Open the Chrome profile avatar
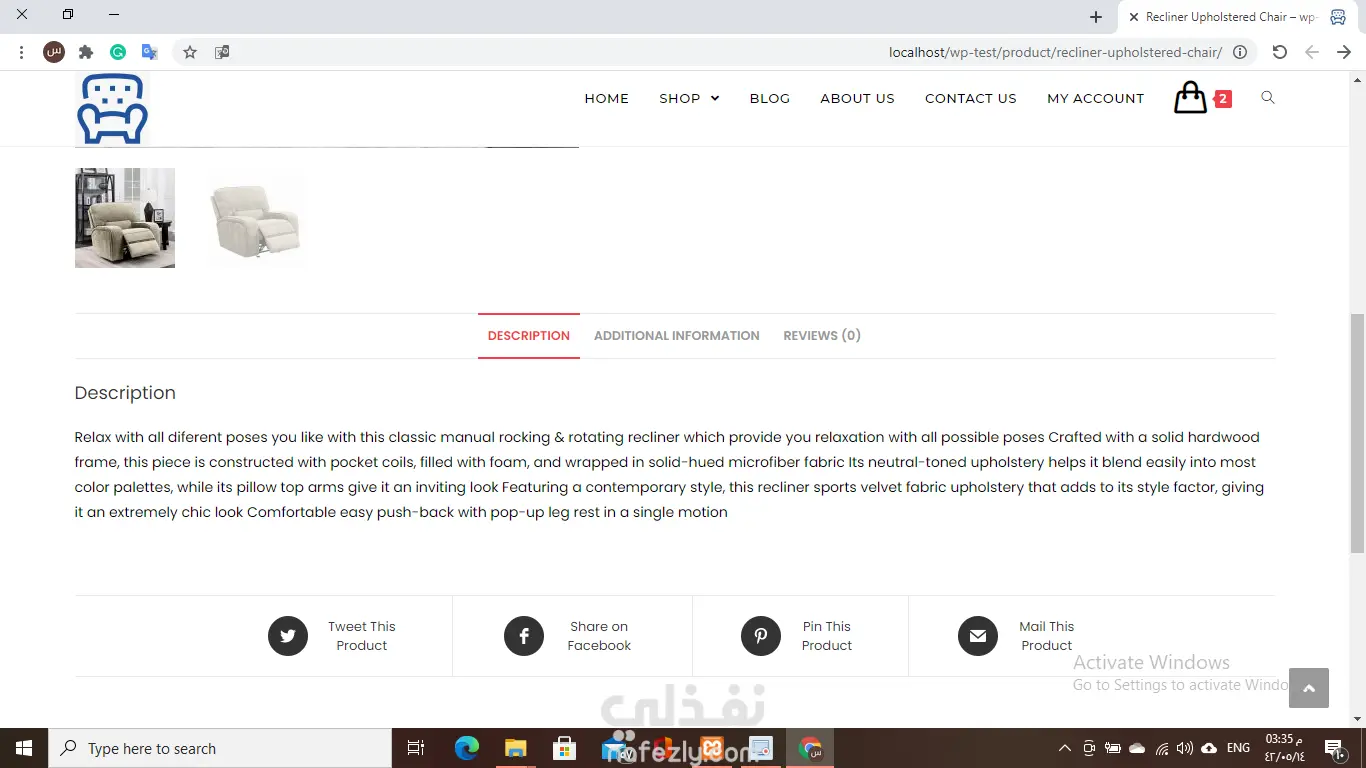This screenshot has height=768, width=1366. click(x=54, y=52)
